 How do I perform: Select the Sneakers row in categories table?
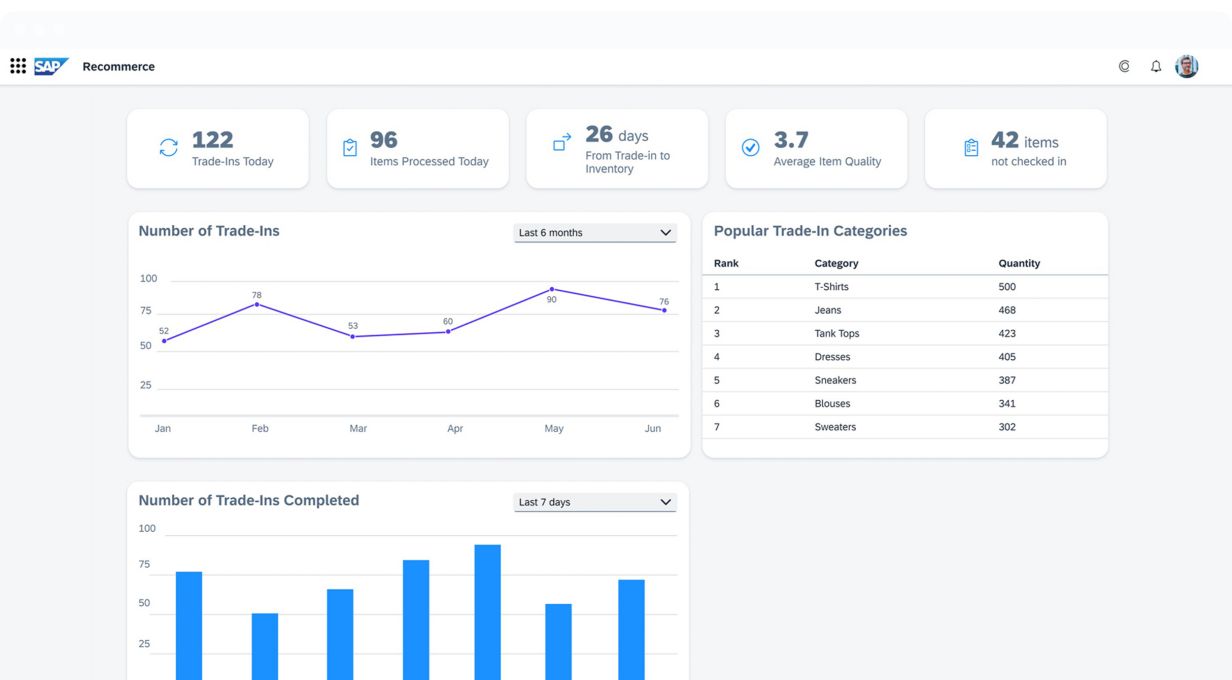click(x=904, y=380)
